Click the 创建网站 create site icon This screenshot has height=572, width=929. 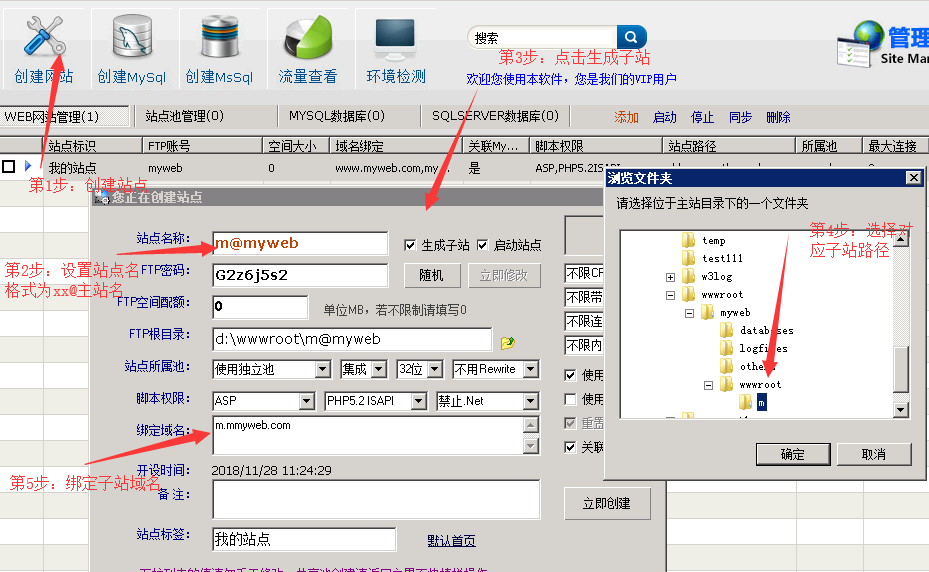(x=43, y=48)
